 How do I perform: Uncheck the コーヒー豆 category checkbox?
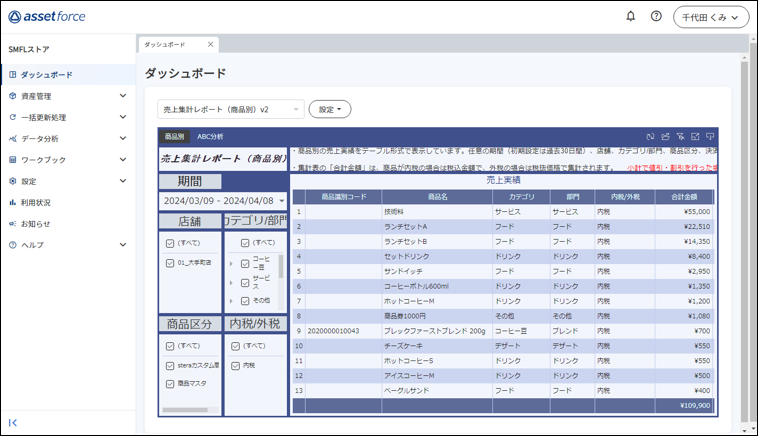tap(245, 263)
